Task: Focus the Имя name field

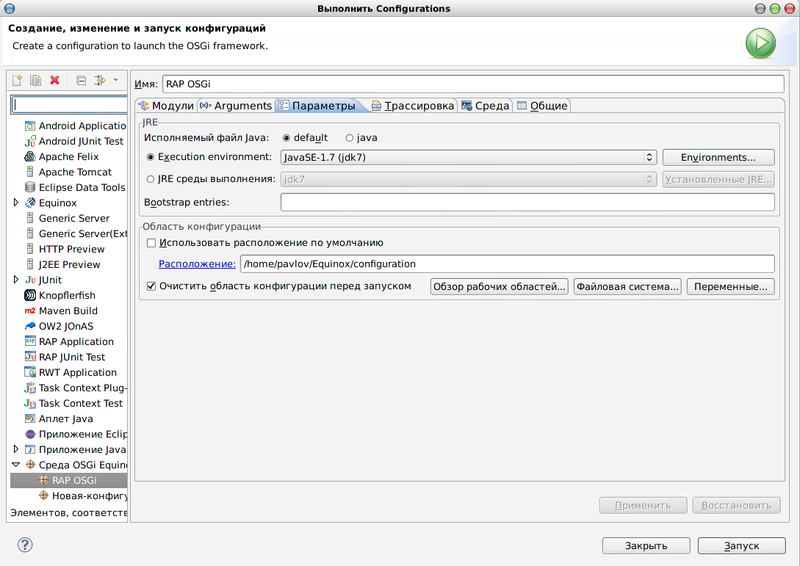Action: (x=473, y=84)
